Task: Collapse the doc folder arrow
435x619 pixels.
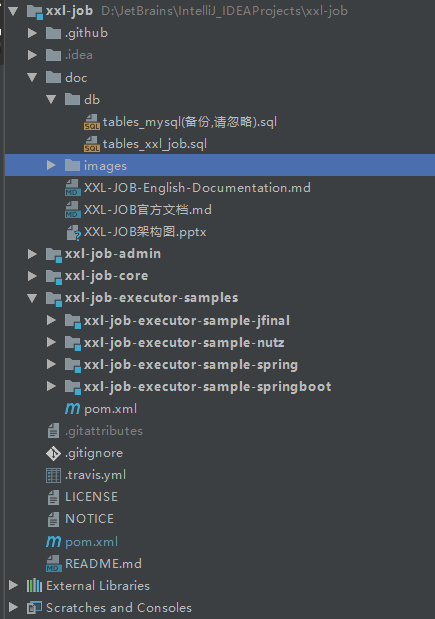Action: point(32,77)
